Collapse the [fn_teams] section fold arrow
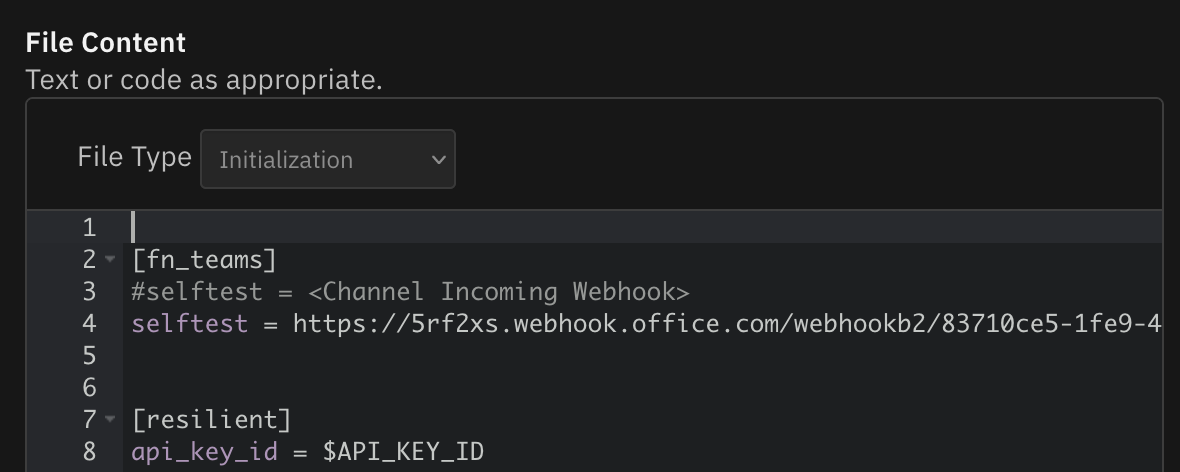Image resolution: width=1180 pixels, height=472 pixels. point(111,260)
